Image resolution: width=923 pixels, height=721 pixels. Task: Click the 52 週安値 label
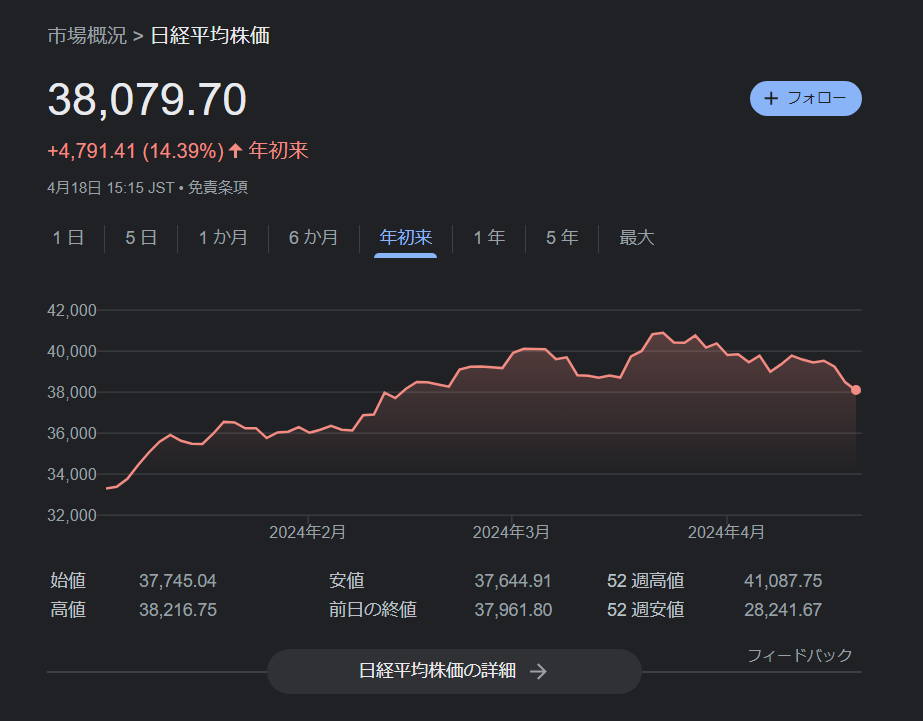[x=645, y=610]
